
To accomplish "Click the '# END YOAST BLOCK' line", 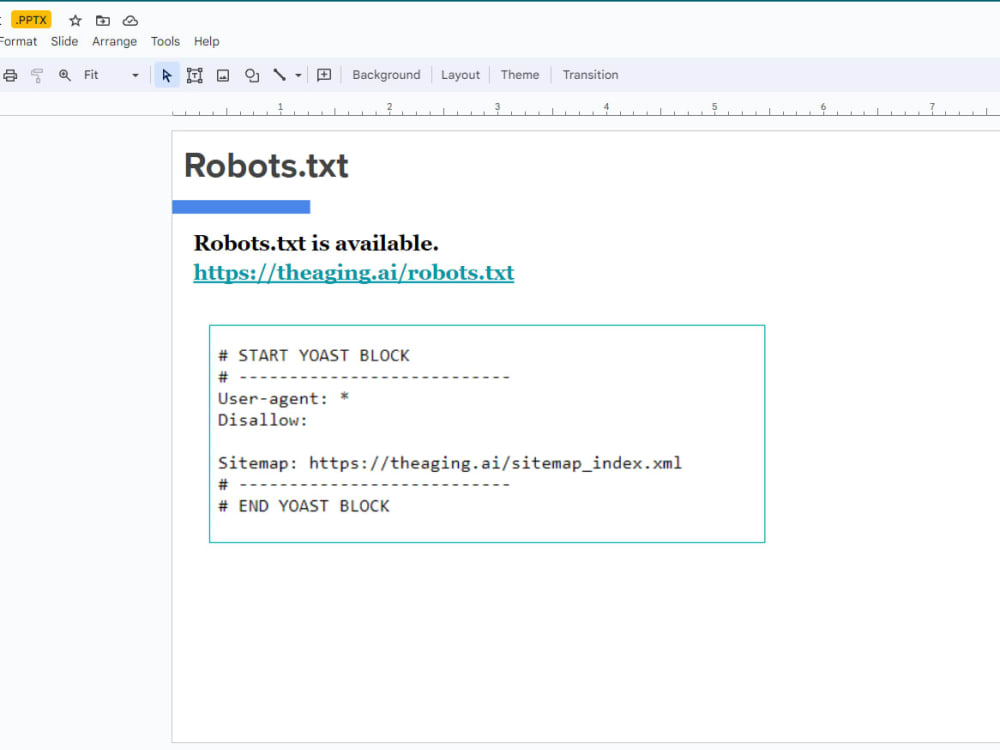I will tap(304, 506).
